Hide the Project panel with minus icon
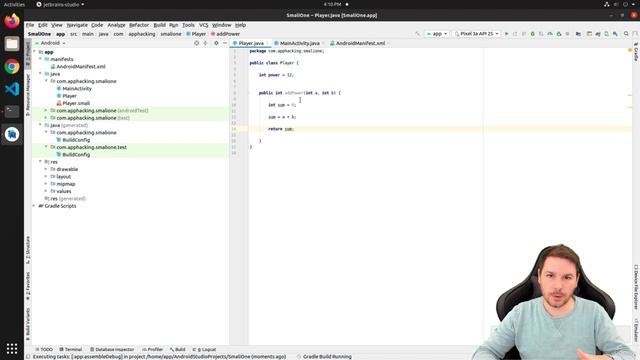 224,43
